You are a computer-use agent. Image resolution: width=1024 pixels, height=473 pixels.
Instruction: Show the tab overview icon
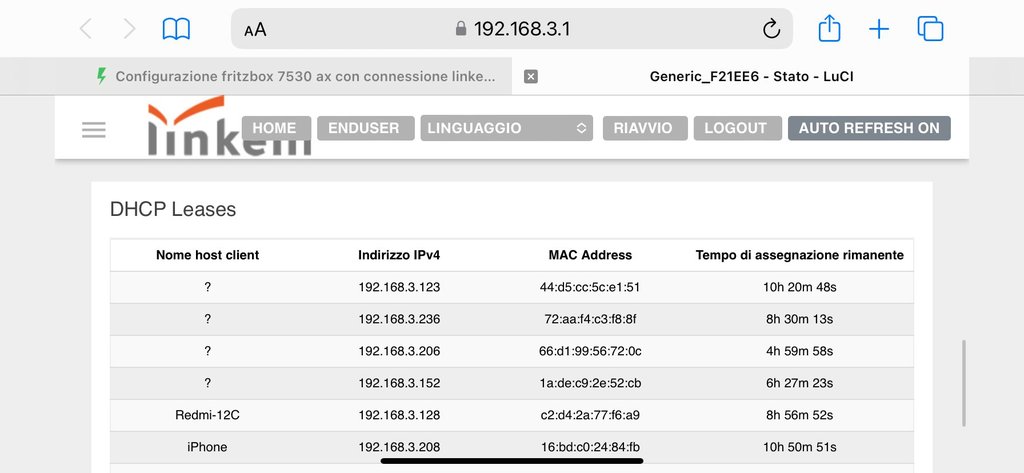930,29
